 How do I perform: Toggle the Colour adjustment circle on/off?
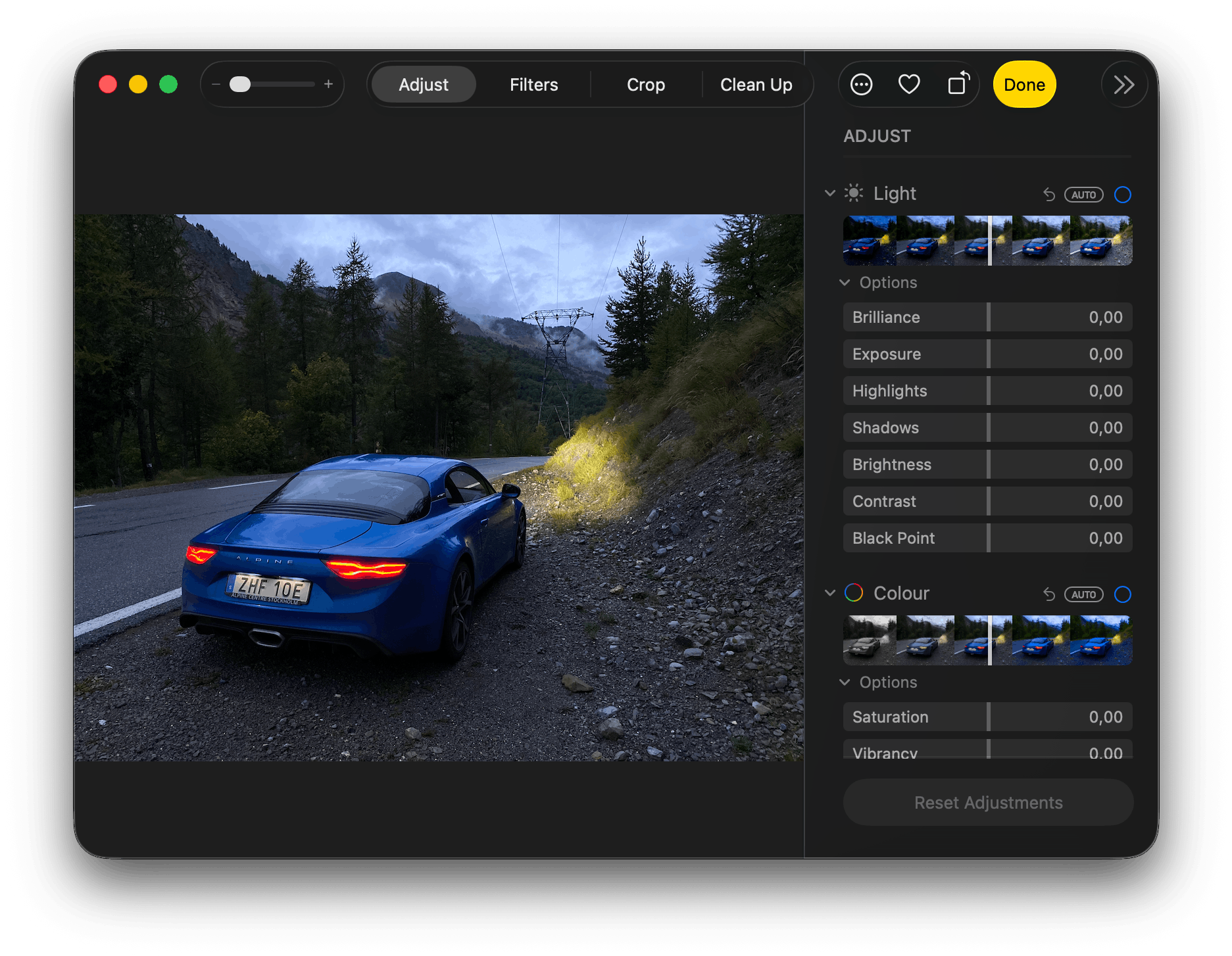(x=1123, y=594)
